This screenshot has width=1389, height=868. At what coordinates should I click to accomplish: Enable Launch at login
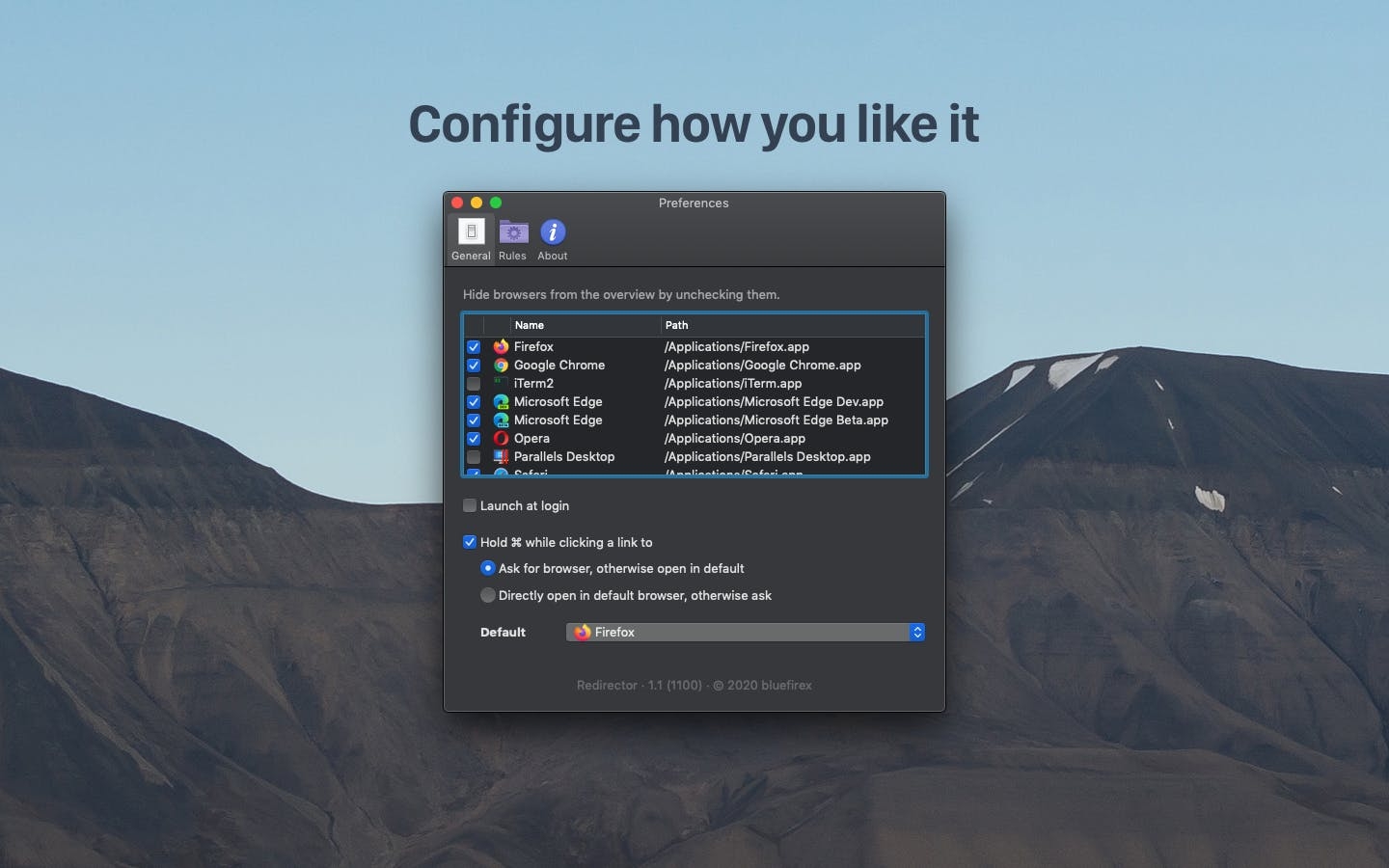click(470, 505)
